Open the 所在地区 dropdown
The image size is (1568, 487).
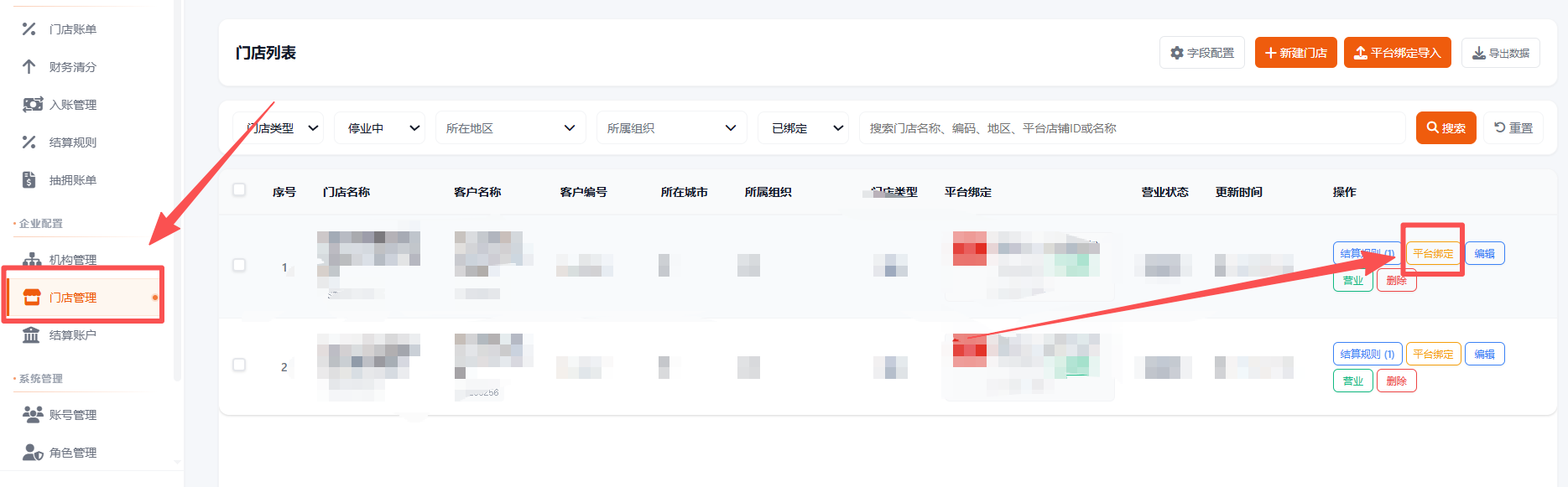coord(511,127)
